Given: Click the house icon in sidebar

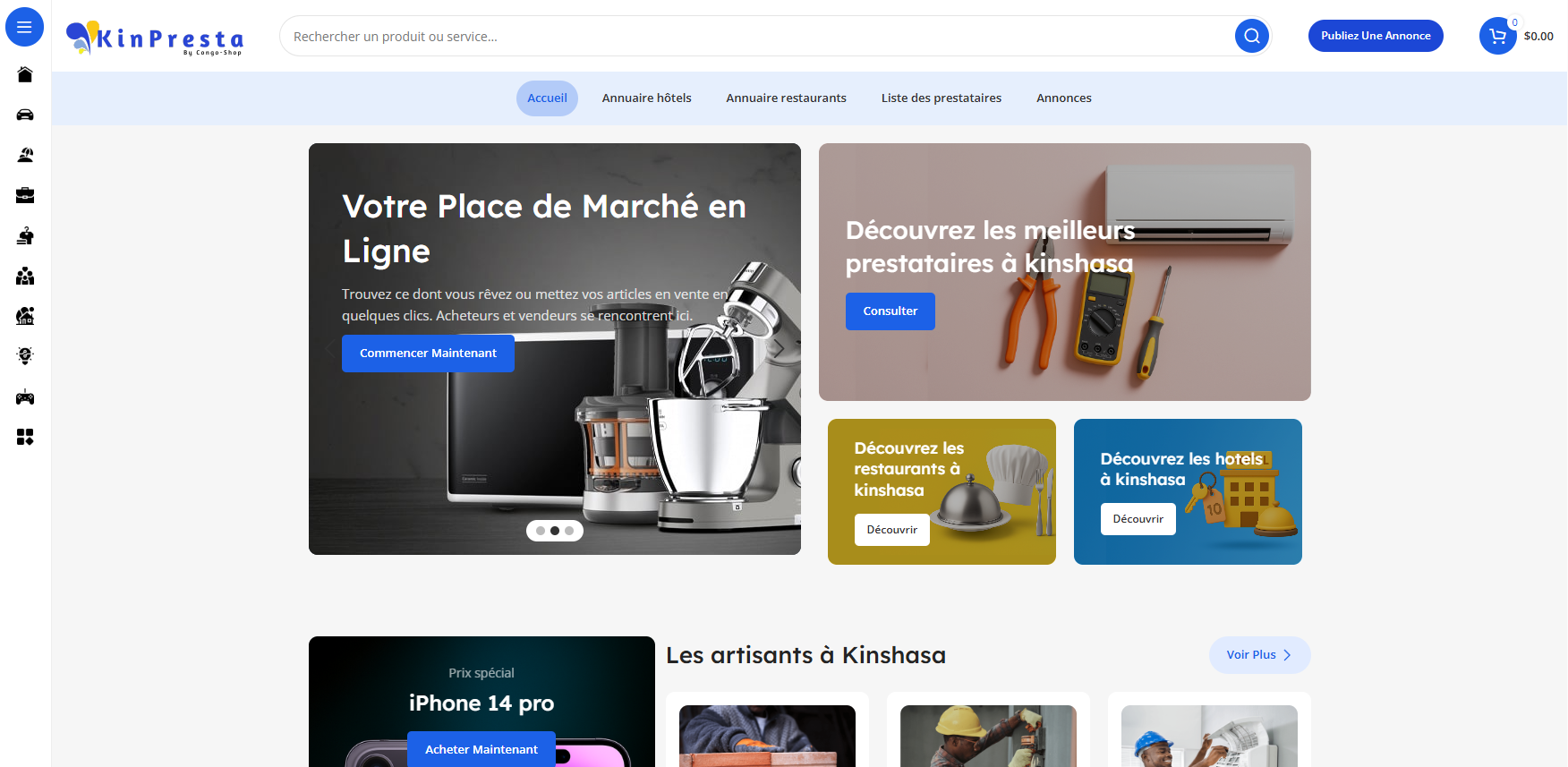Looking at the screenshot, I should tap(25, 74).
